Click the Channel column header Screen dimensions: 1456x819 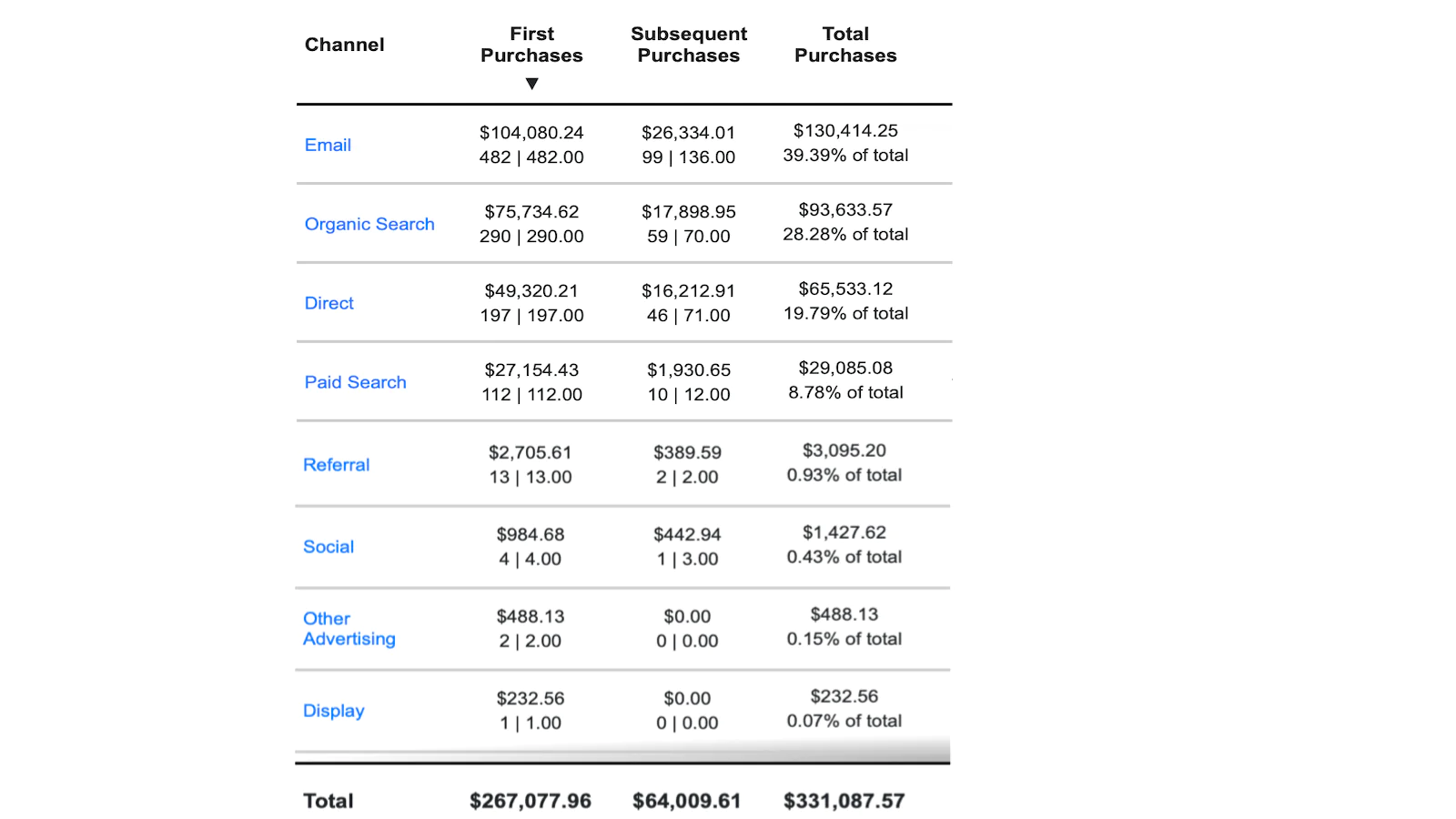[x=344, y=45]
